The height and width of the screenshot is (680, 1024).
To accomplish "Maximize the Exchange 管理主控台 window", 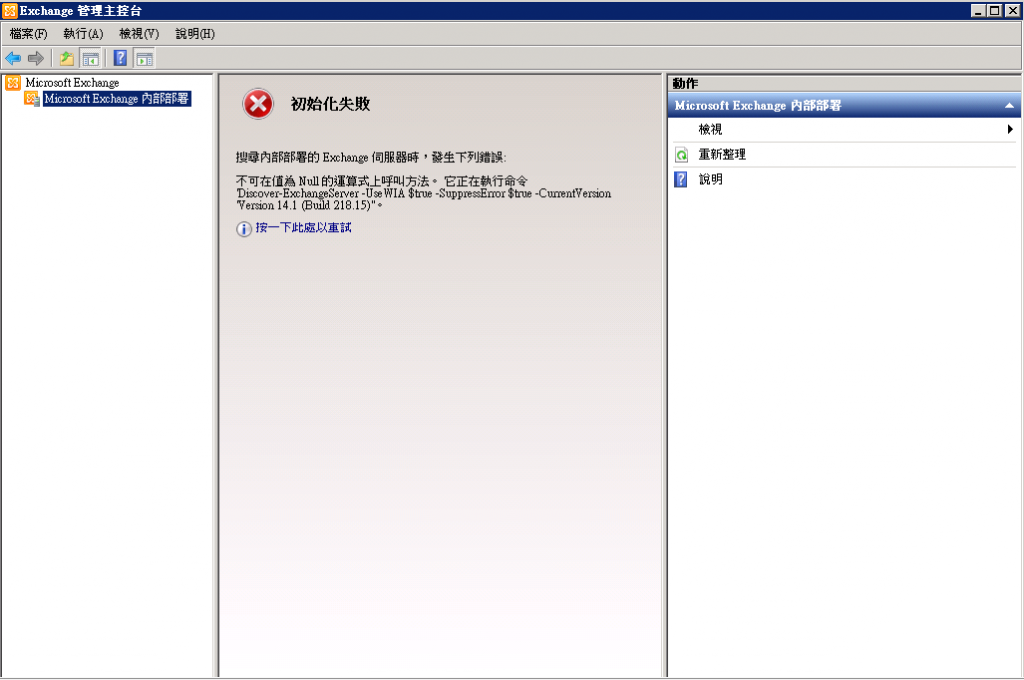I will [x=995, y=10].
